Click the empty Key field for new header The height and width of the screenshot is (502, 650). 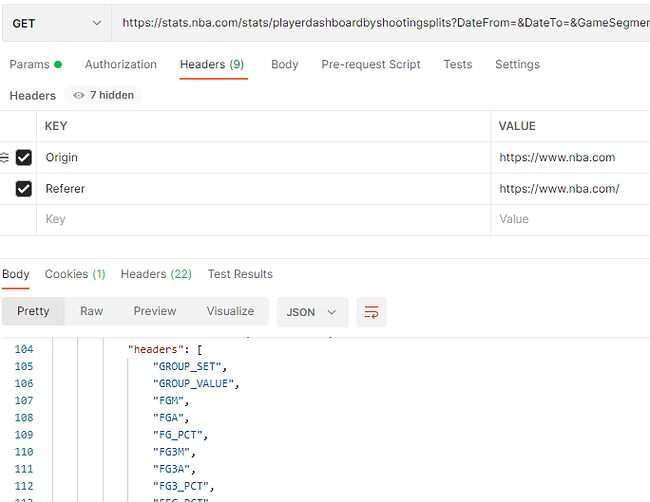(x=260, y=219)
